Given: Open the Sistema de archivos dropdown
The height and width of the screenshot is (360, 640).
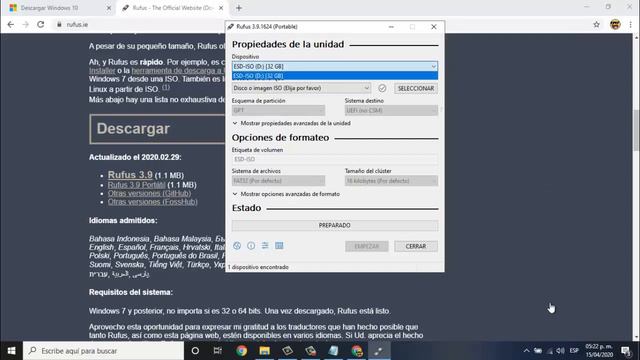Looking at the screenshot, I should pyautogui.click(x=278, y=180).
